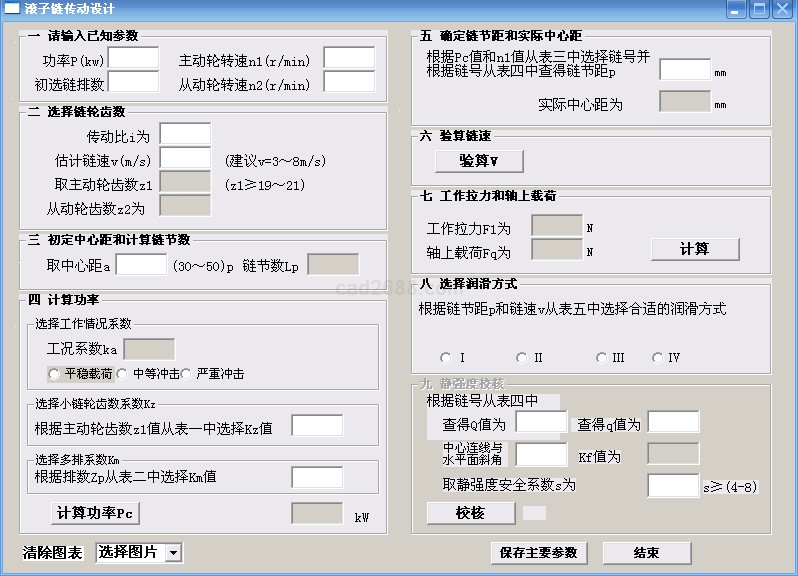
Task: Focus the 功率P(kw) input field
Action: 133,58
